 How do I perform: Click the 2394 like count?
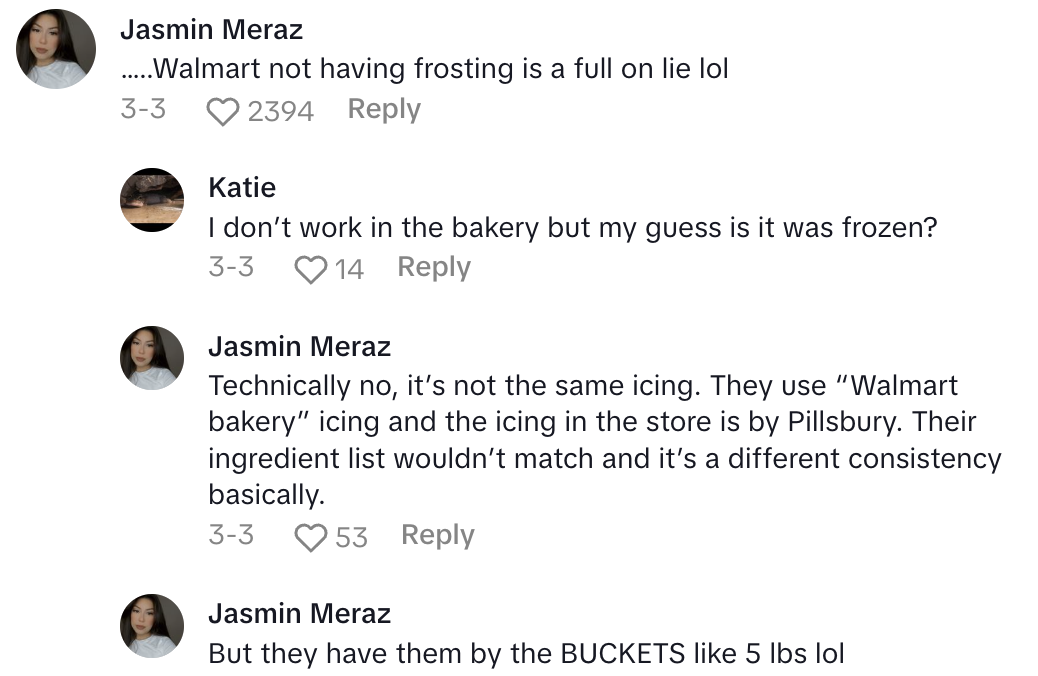[280, 111]
